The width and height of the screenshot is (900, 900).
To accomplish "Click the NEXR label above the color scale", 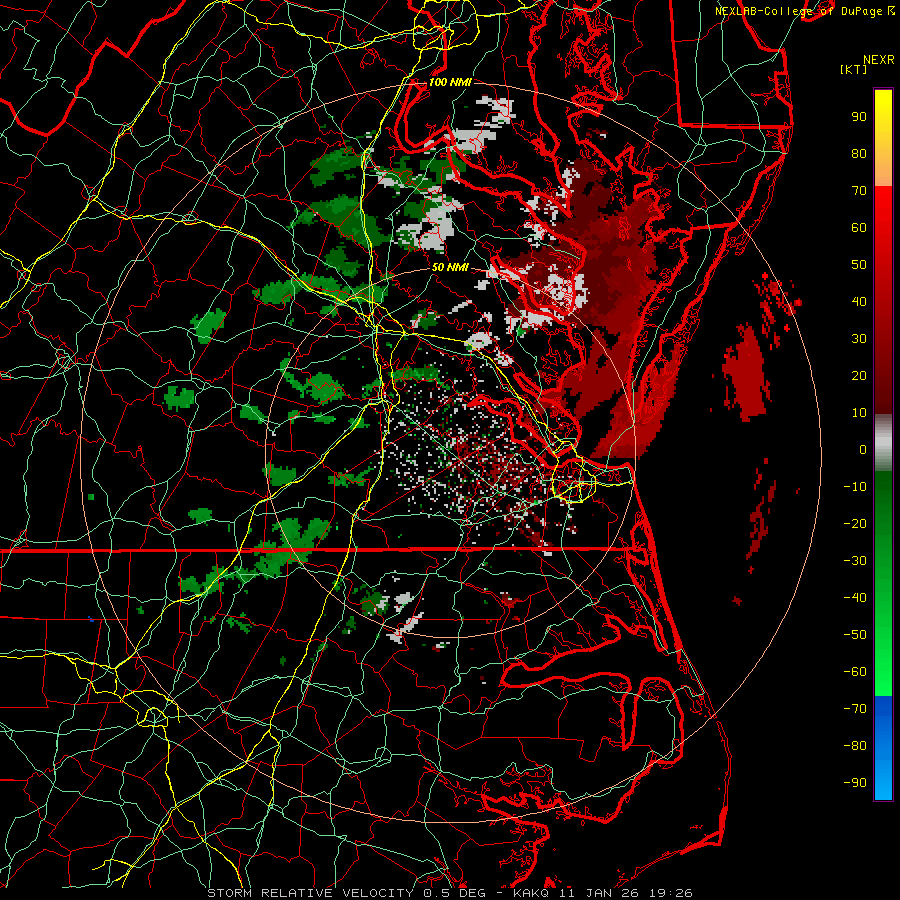I will 879,60.
